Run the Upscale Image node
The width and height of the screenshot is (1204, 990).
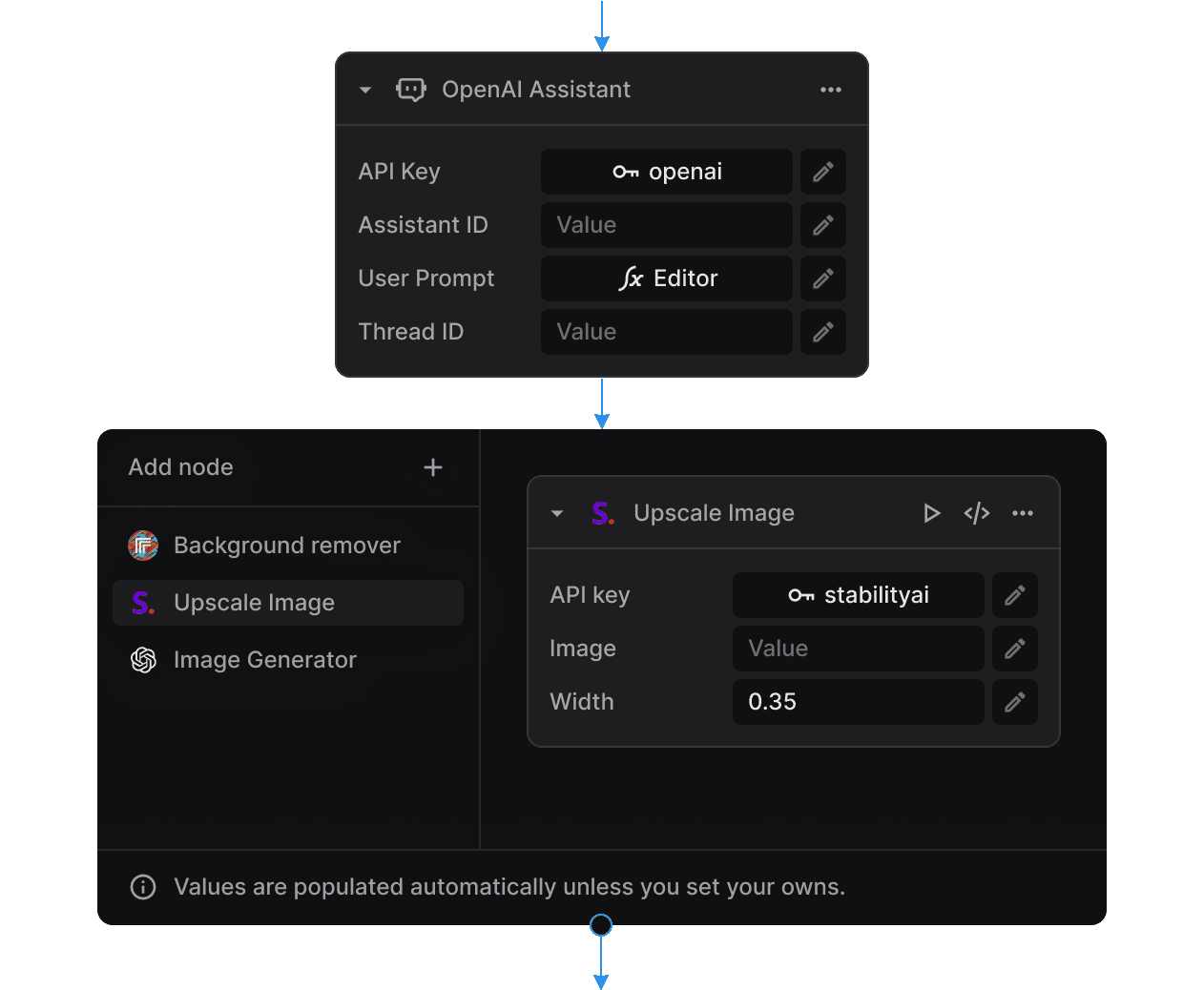pyautogui.click(x=931, y=512)
